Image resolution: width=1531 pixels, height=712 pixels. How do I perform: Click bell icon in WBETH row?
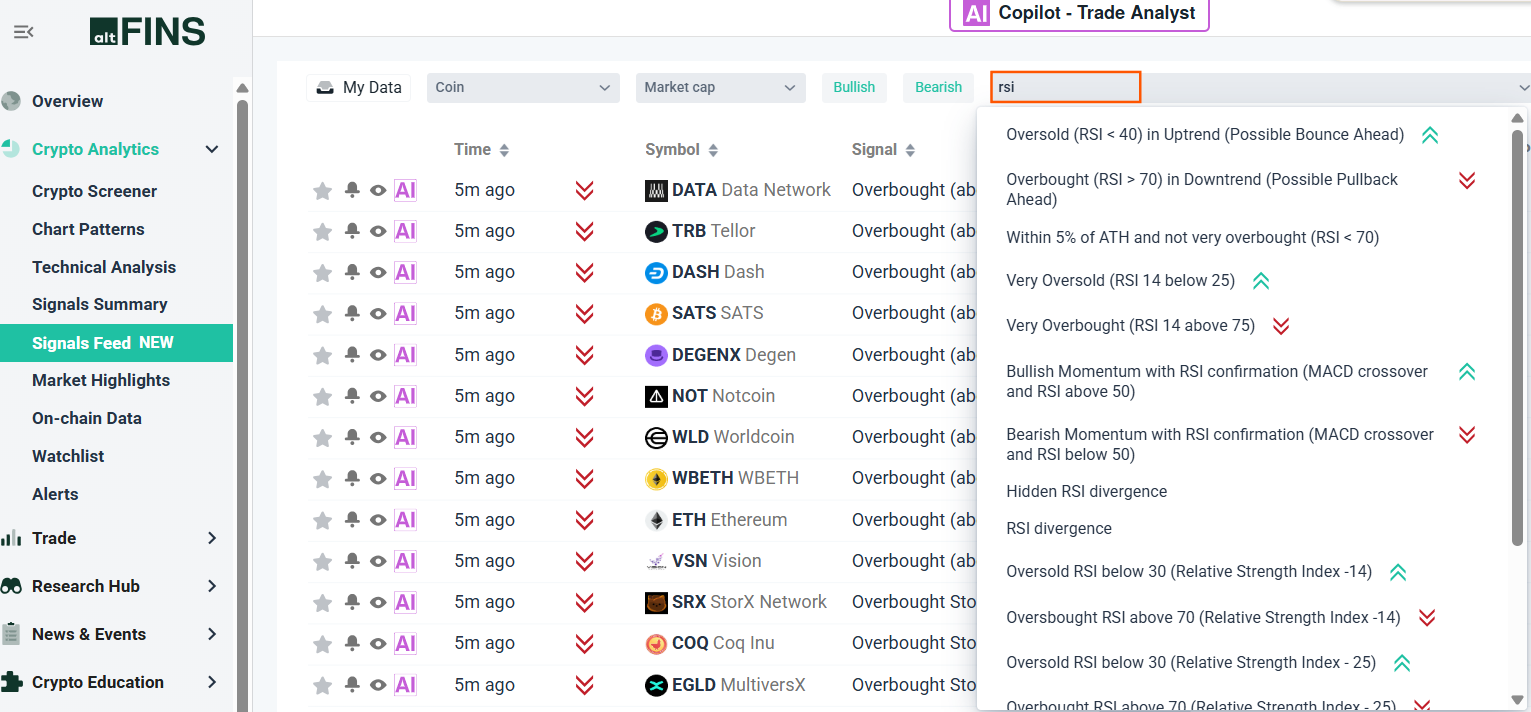click(x=352, y=478)
